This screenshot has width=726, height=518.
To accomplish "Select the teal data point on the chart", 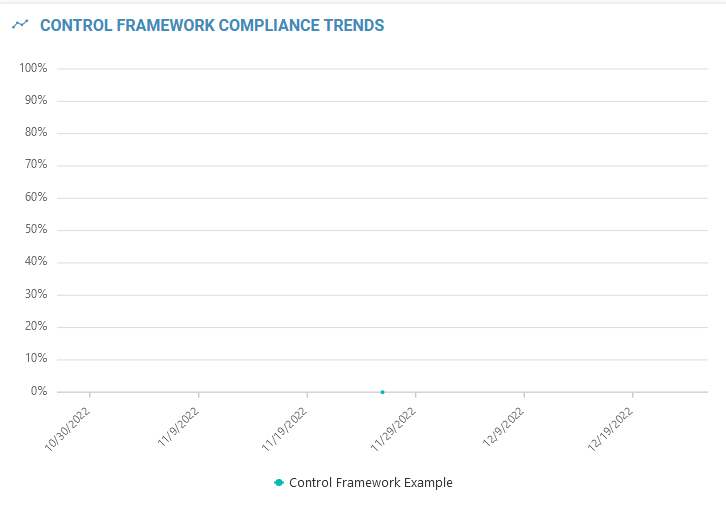I will (382, 392).
